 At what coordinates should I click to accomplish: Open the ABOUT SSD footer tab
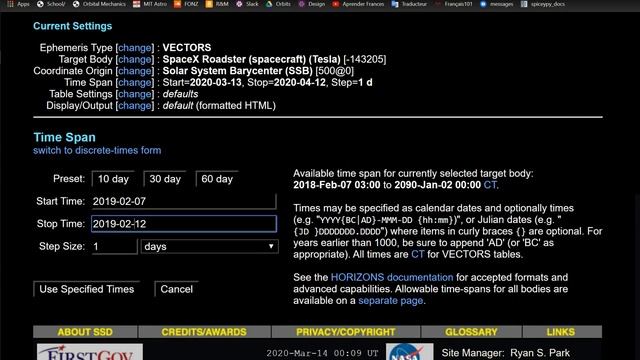tap(85, 332)
